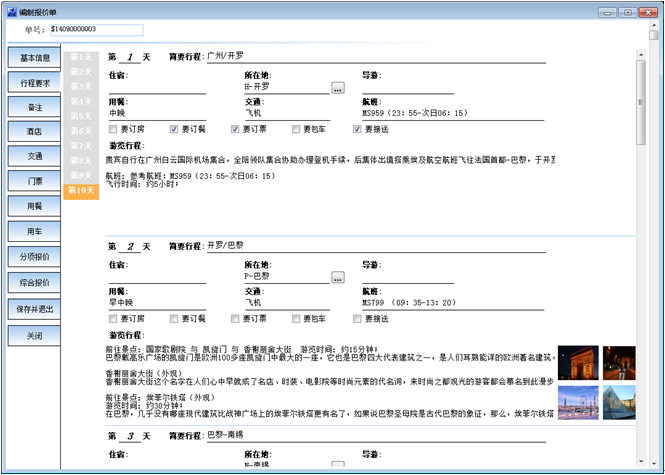Screen dimensions: 665x475
Task: Click outer window scrollbar thumb near title bar
Action: point(654,35)
